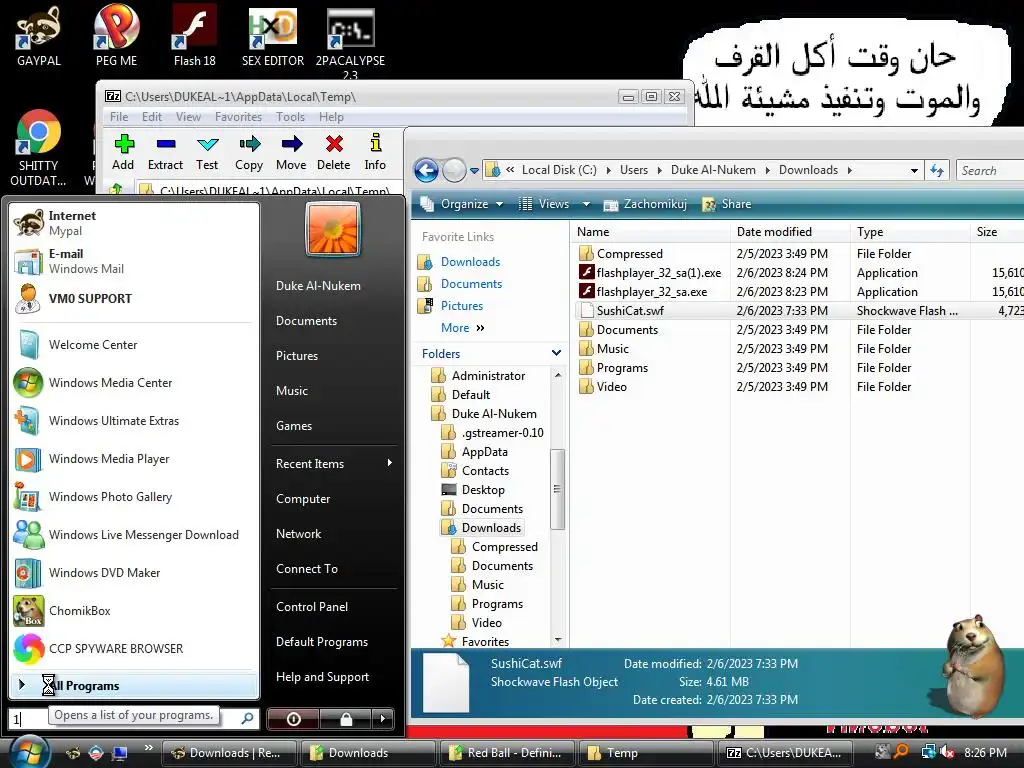The height and width of the screenshot is (768, 1024).
Task: Click the user picture in Start menu
Action: point(332,229)
